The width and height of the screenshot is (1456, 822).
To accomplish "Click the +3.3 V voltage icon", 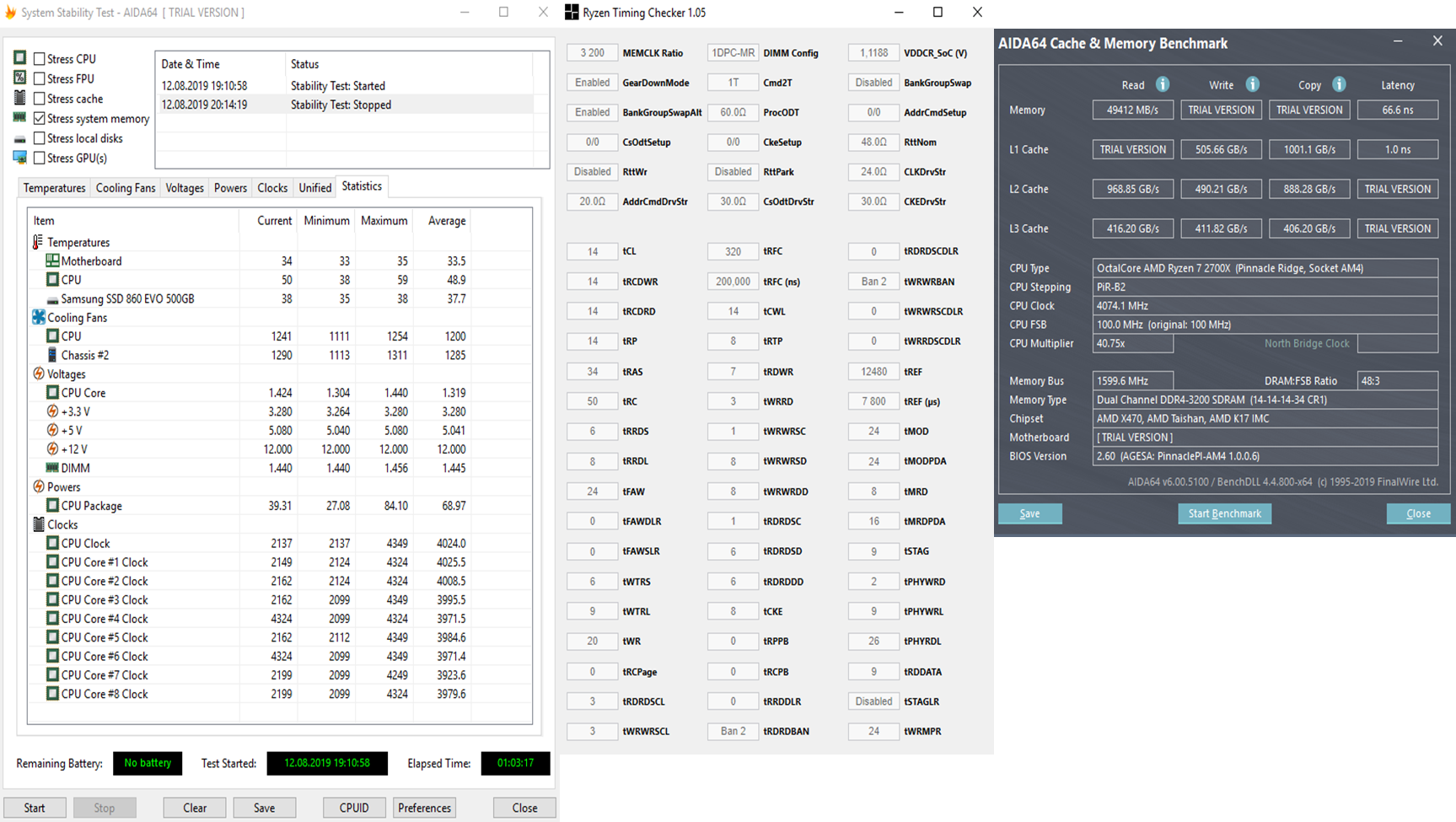I will 52,411.
